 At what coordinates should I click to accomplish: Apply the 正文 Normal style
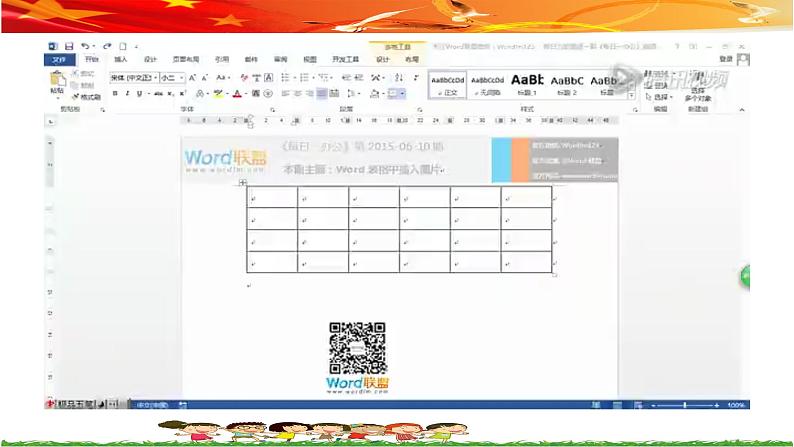[x=448, y=85]
